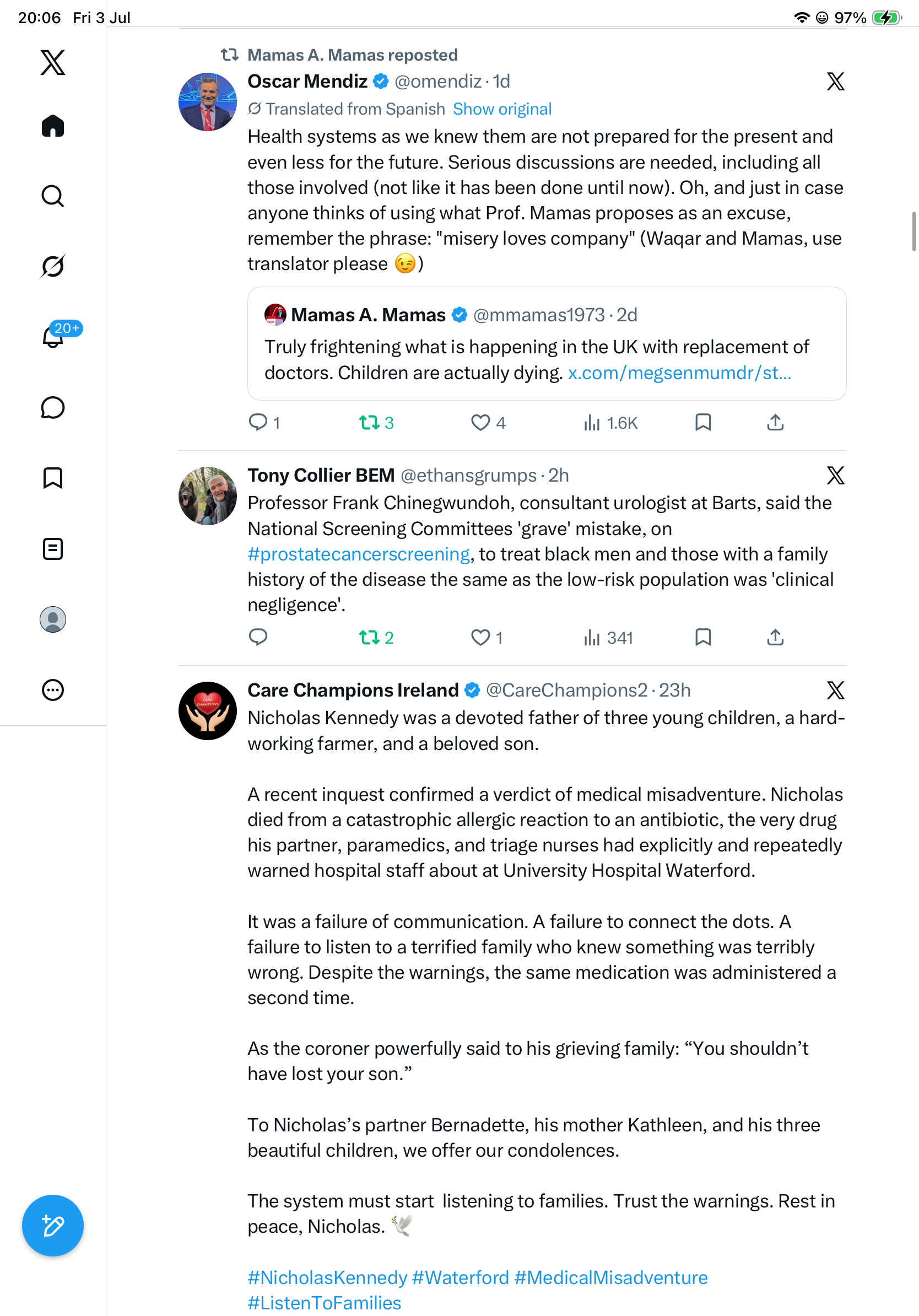Show original Spanish text of post

502,109
